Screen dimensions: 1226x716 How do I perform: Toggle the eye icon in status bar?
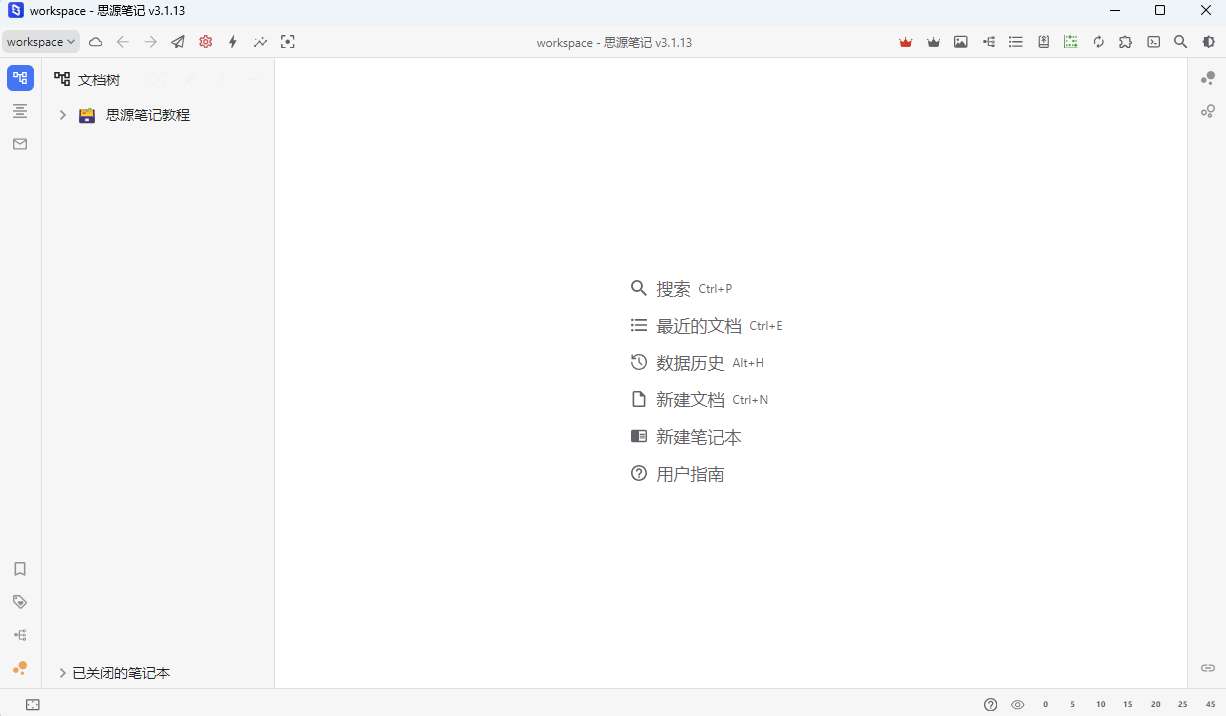click(1018, 705)
